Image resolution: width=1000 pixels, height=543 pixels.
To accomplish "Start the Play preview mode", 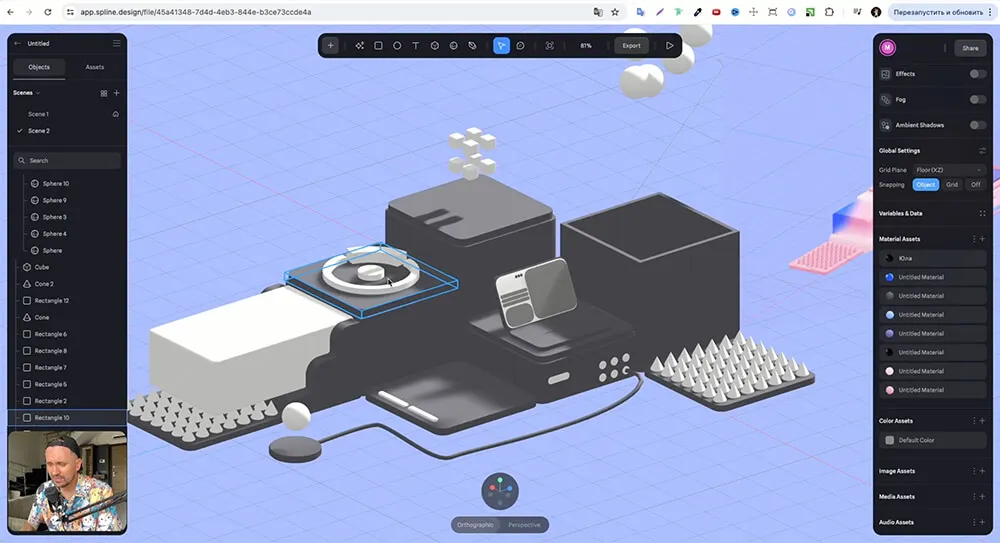I will tap(670, 46).
